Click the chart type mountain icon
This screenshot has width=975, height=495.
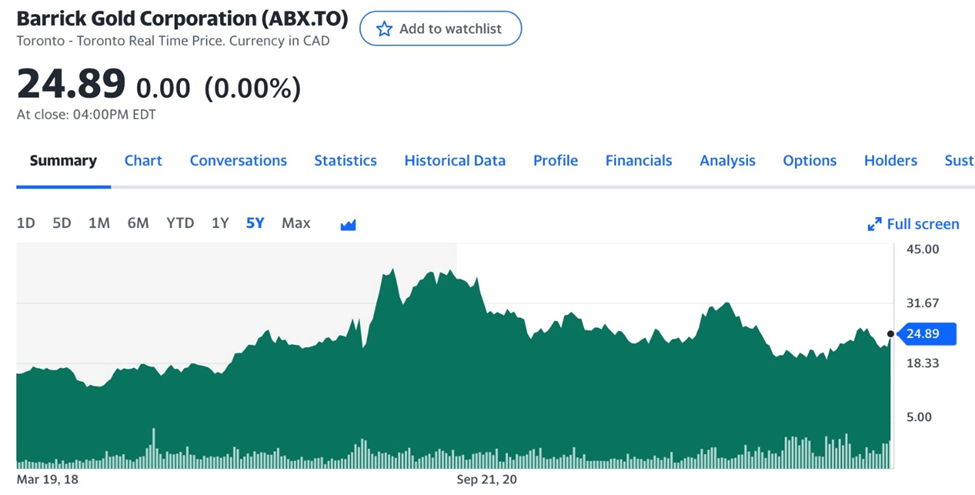point(348,224)
